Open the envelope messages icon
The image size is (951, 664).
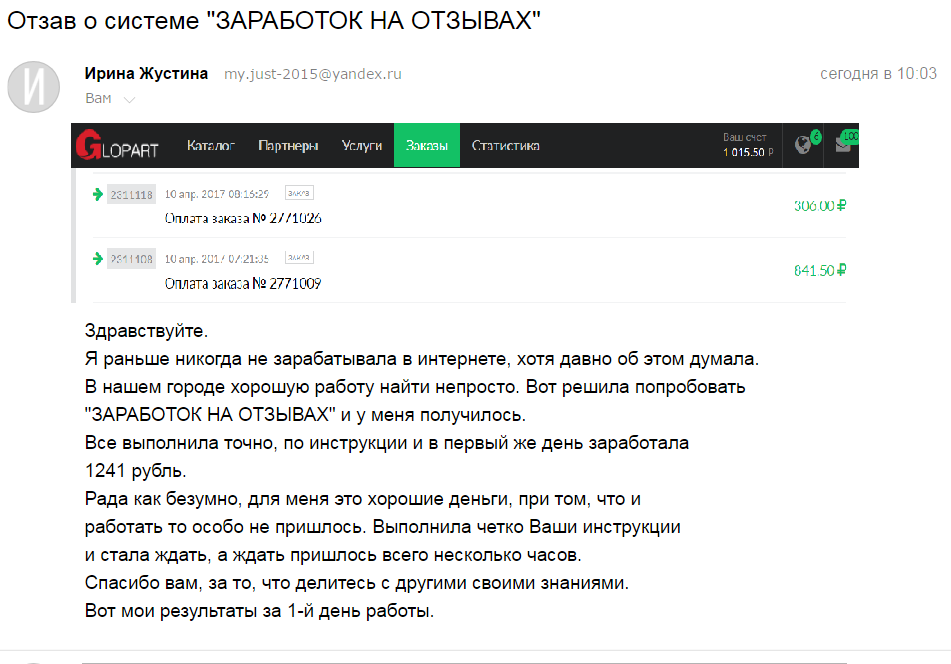843,145
